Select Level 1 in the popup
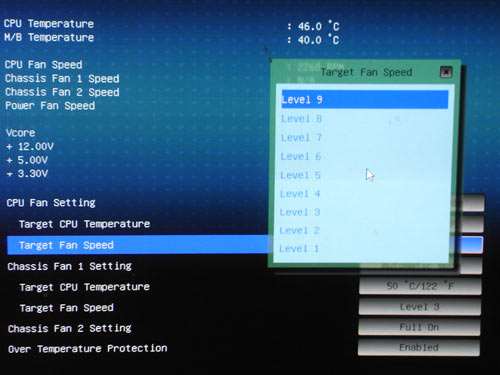Screen dimensions: 500x375 (365, 249)
